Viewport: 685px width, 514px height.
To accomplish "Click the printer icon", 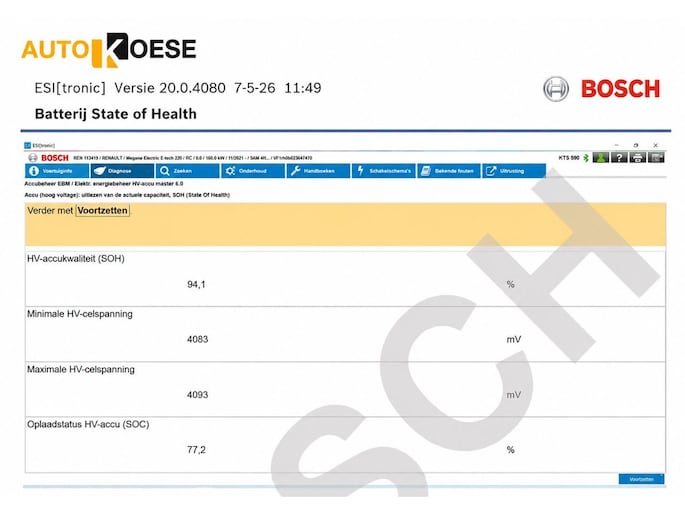I will point(637,158).
